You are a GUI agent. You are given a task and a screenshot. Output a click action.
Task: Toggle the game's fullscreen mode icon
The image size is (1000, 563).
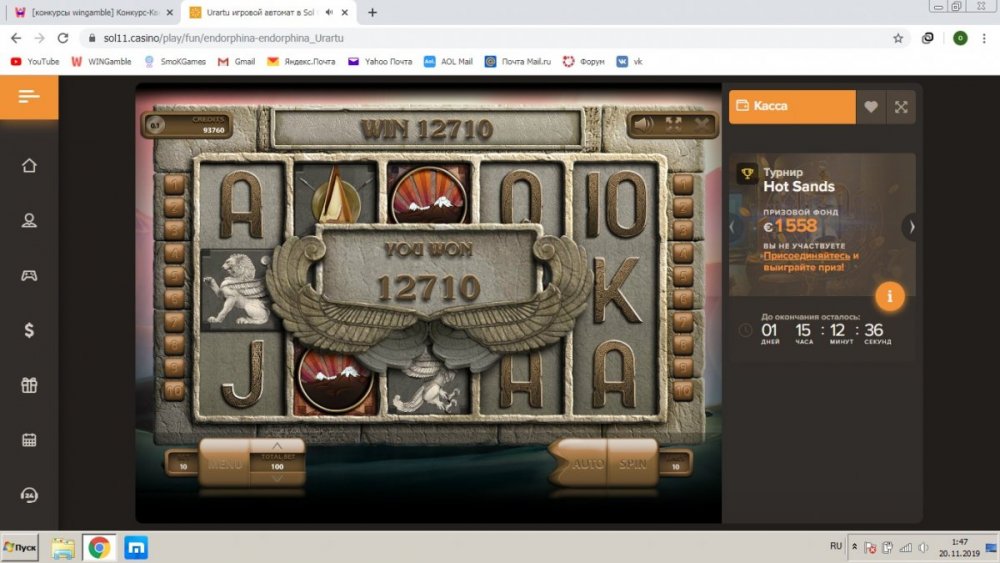(x=673, y=124)
